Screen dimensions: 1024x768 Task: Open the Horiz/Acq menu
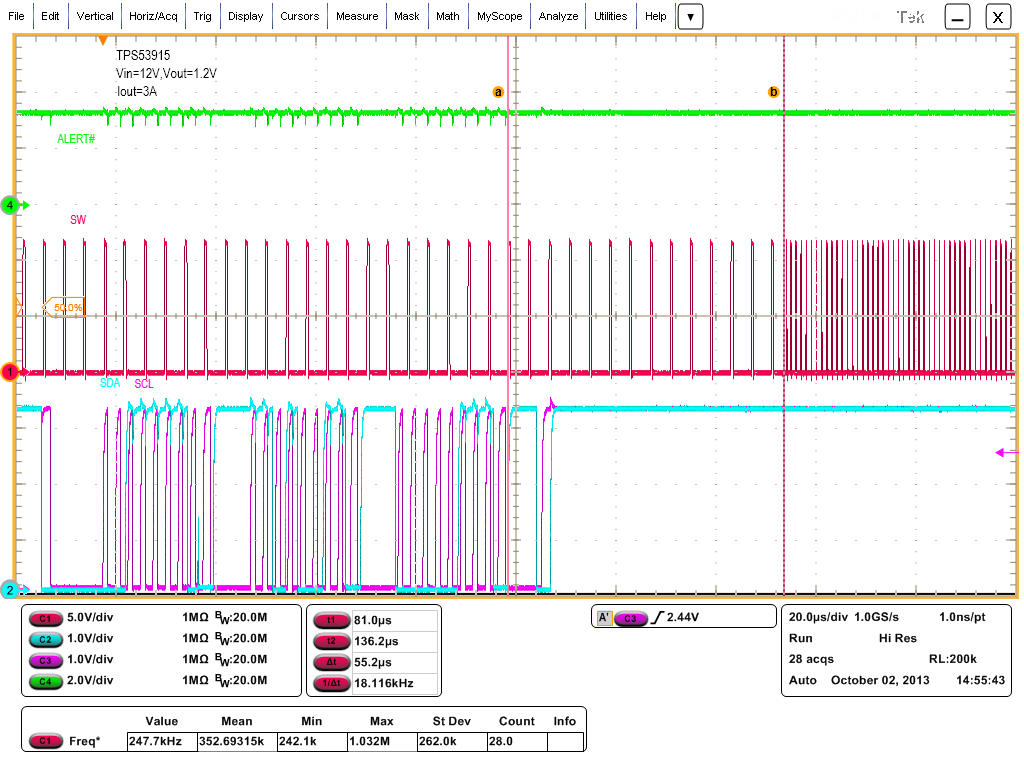pyautogui.click(x=152, y=16)
